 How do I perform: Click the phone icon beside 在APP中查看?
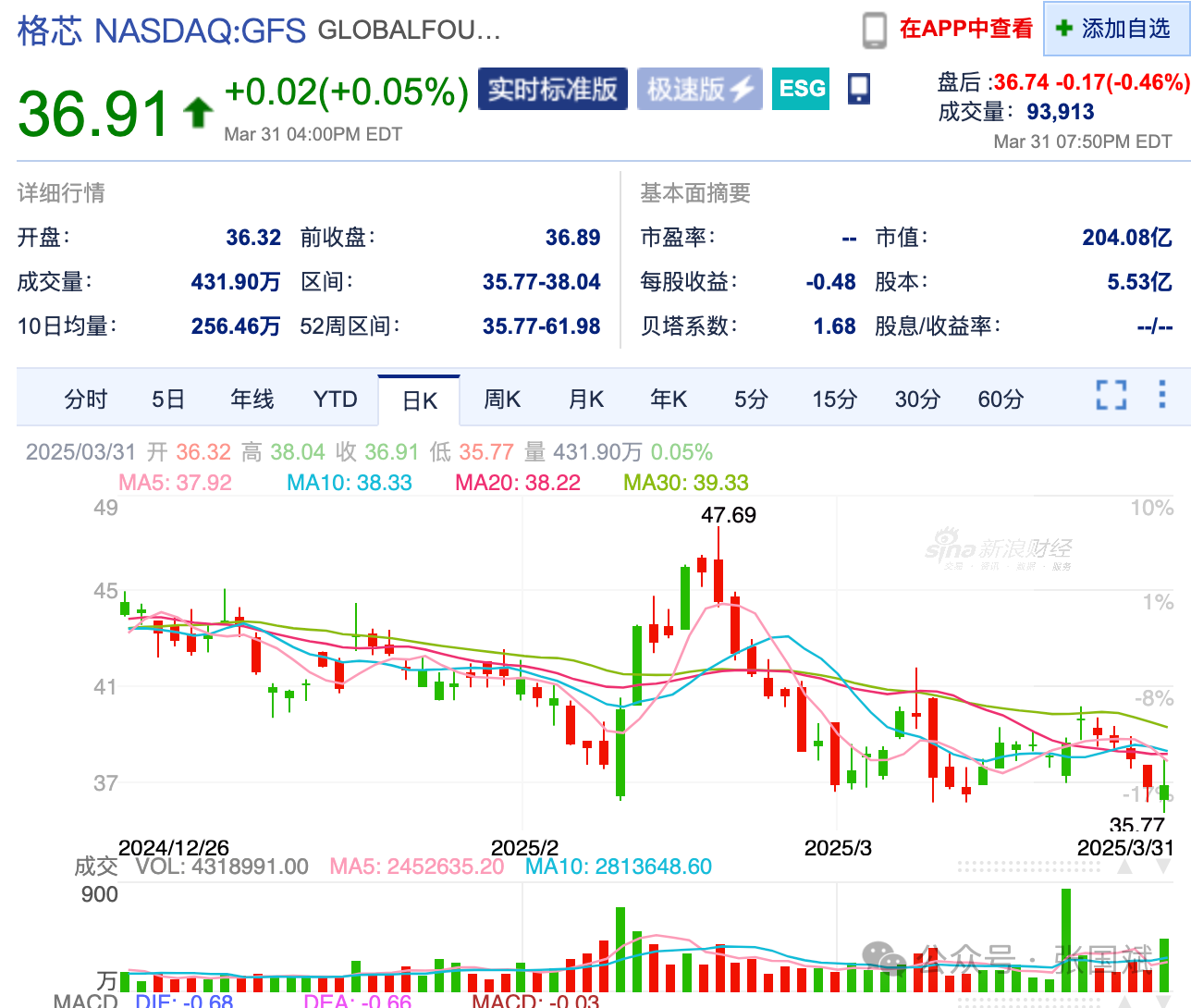point(874,30)
